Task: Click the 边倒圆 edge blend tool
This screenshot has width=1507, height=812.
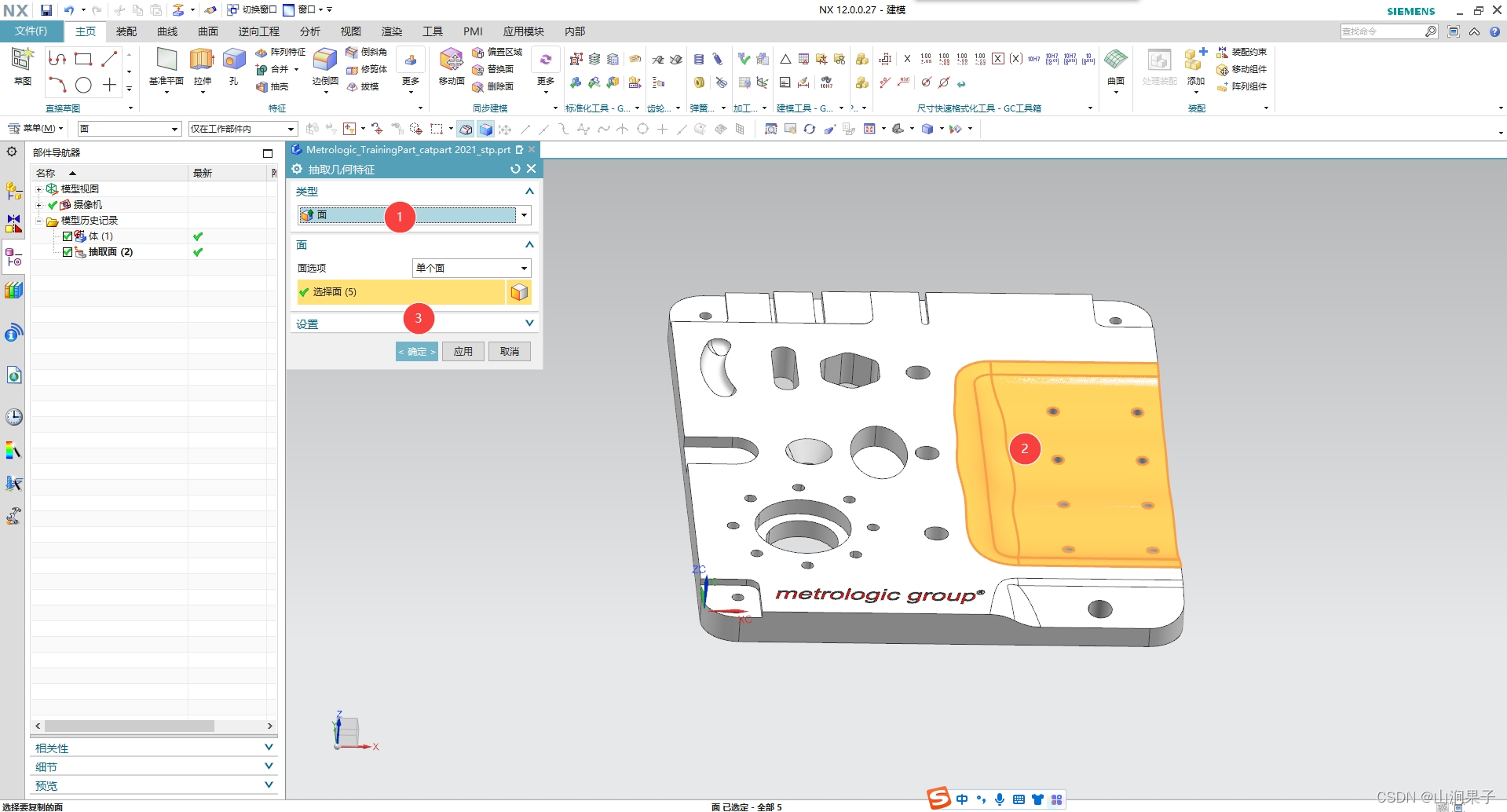Action: click(325, 67)
